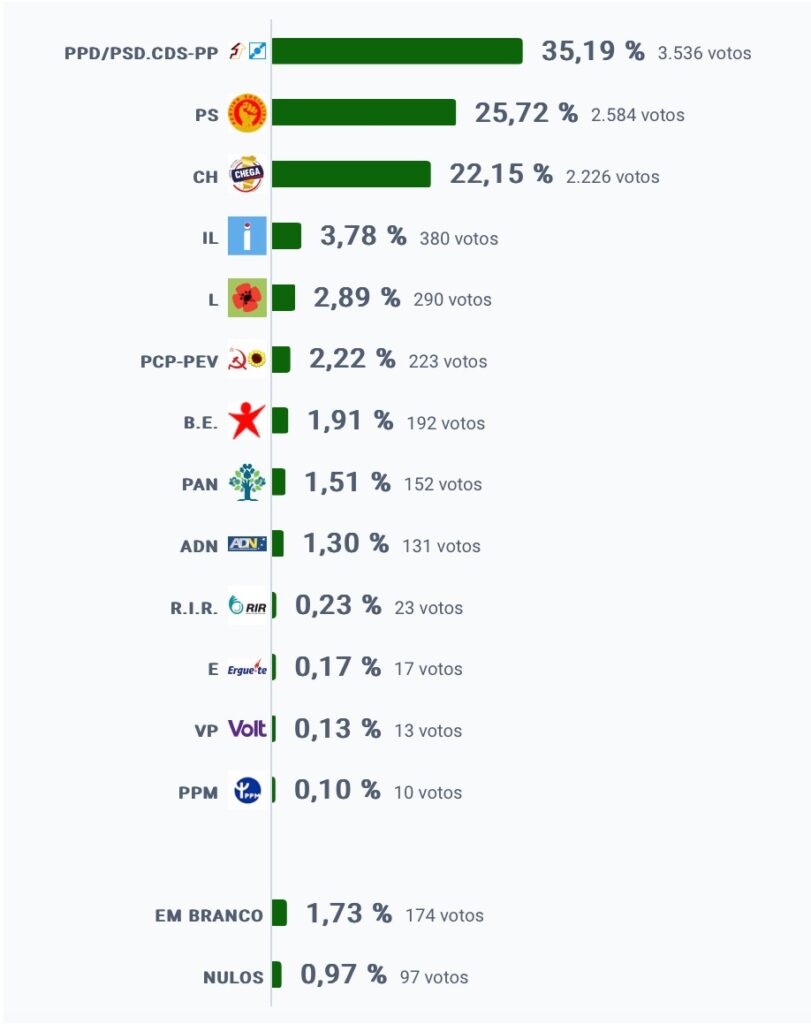Click the PPD/PSD.CDS-PP coalition logos
The width and height of the screenshot is (811, 1024).
point(247,51)
